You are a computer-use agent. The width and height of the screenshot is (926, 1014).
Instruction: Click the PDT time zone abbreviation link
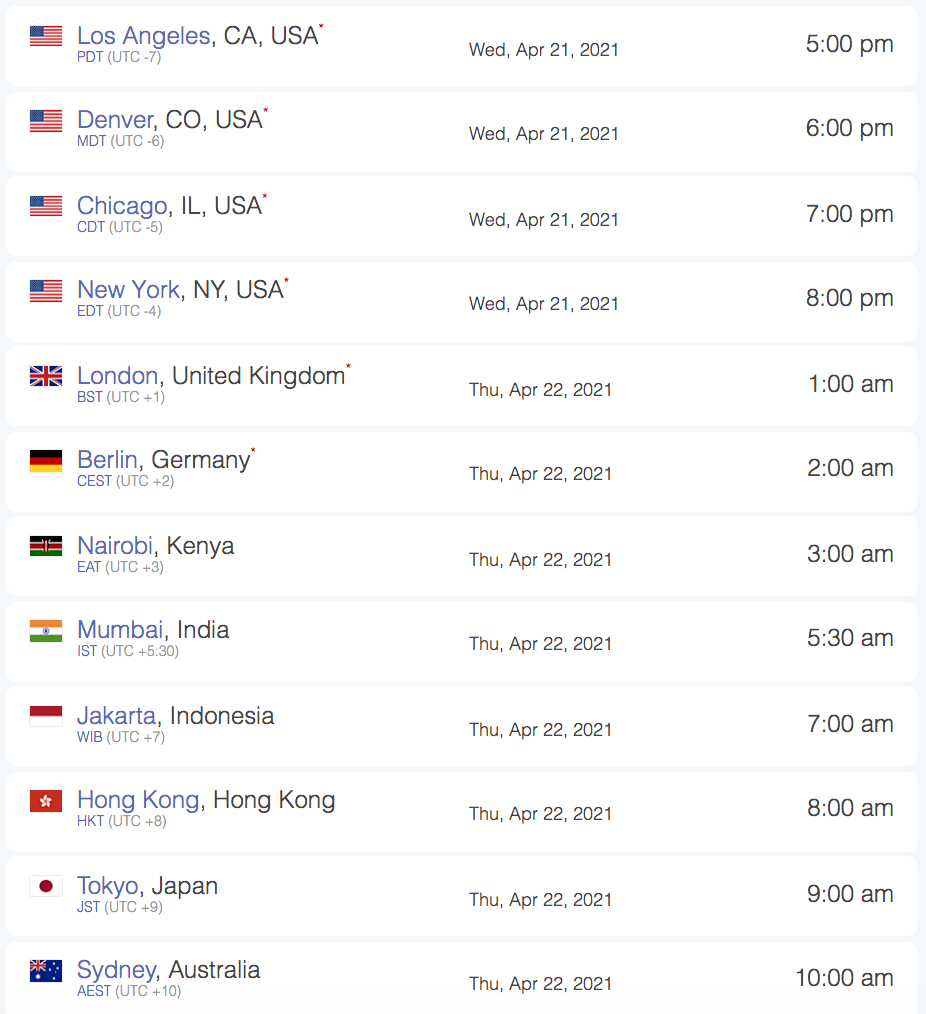90,57
